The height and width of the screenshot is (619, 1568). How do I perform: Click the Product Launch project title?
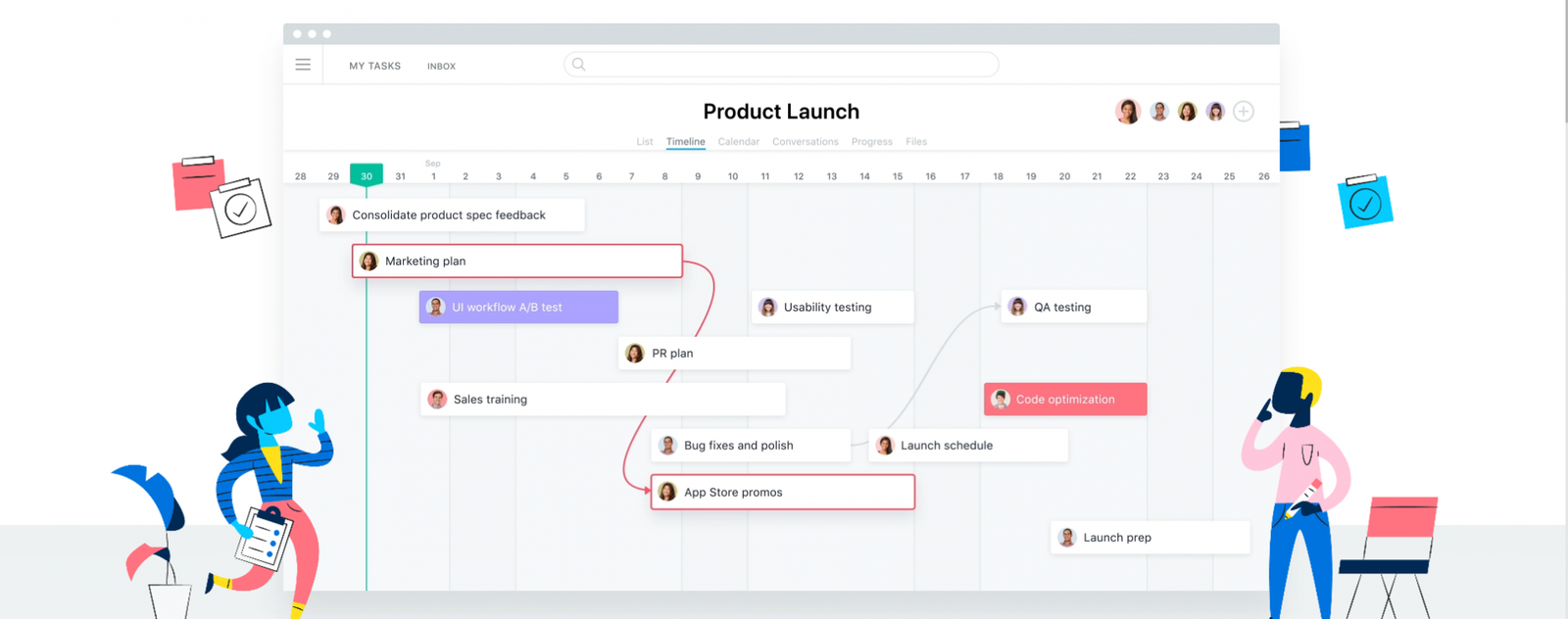point(781,112)
